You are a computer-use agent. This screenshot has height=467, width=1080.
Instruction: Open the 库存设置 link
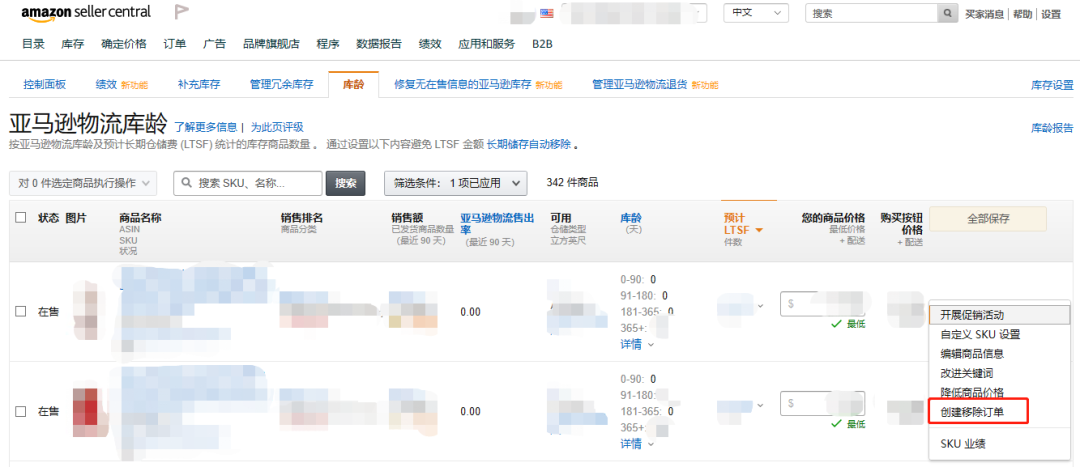coord(1052,85)
